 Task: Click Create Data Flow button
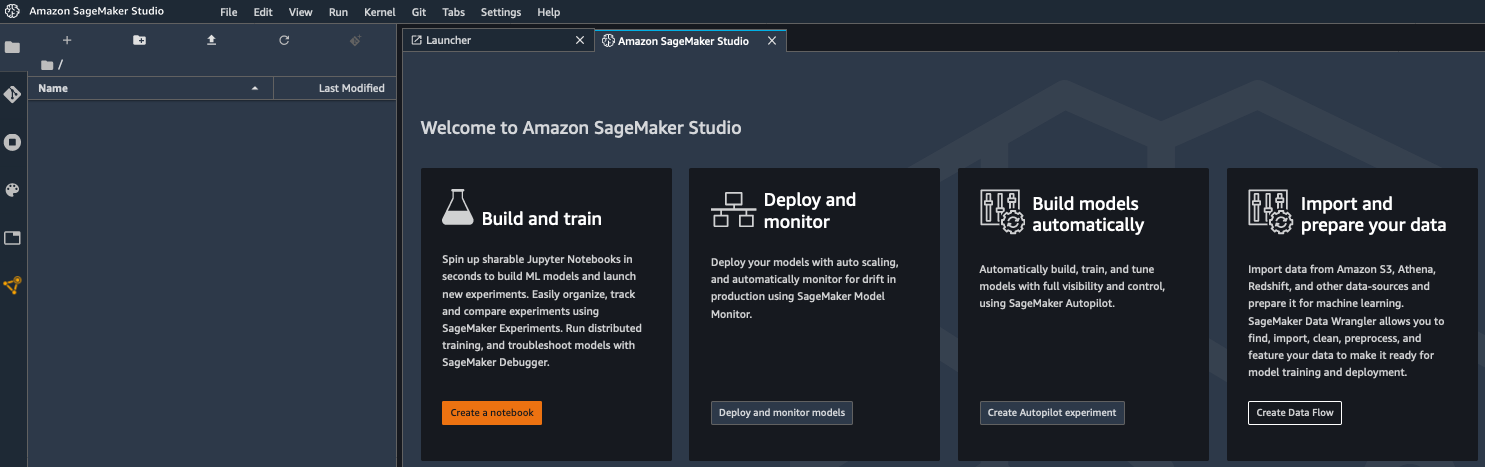click(1295, 413)
